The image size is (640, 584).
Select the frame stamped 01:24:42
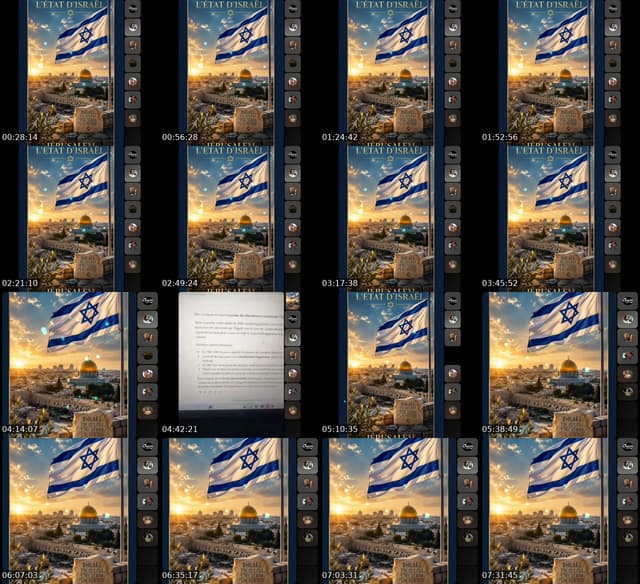(x=400, y=73)
